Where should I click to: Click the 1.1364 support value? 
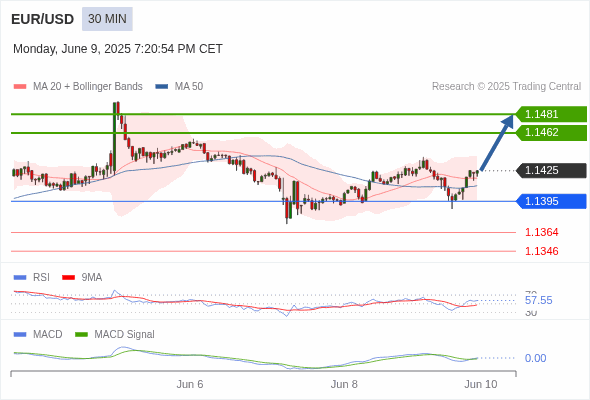[x=542, y=232]
